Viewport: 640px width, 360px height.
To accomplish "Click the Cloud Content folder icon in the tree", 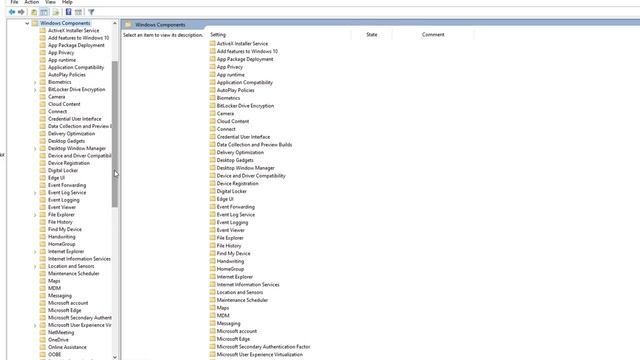I will tap(43, 104).
